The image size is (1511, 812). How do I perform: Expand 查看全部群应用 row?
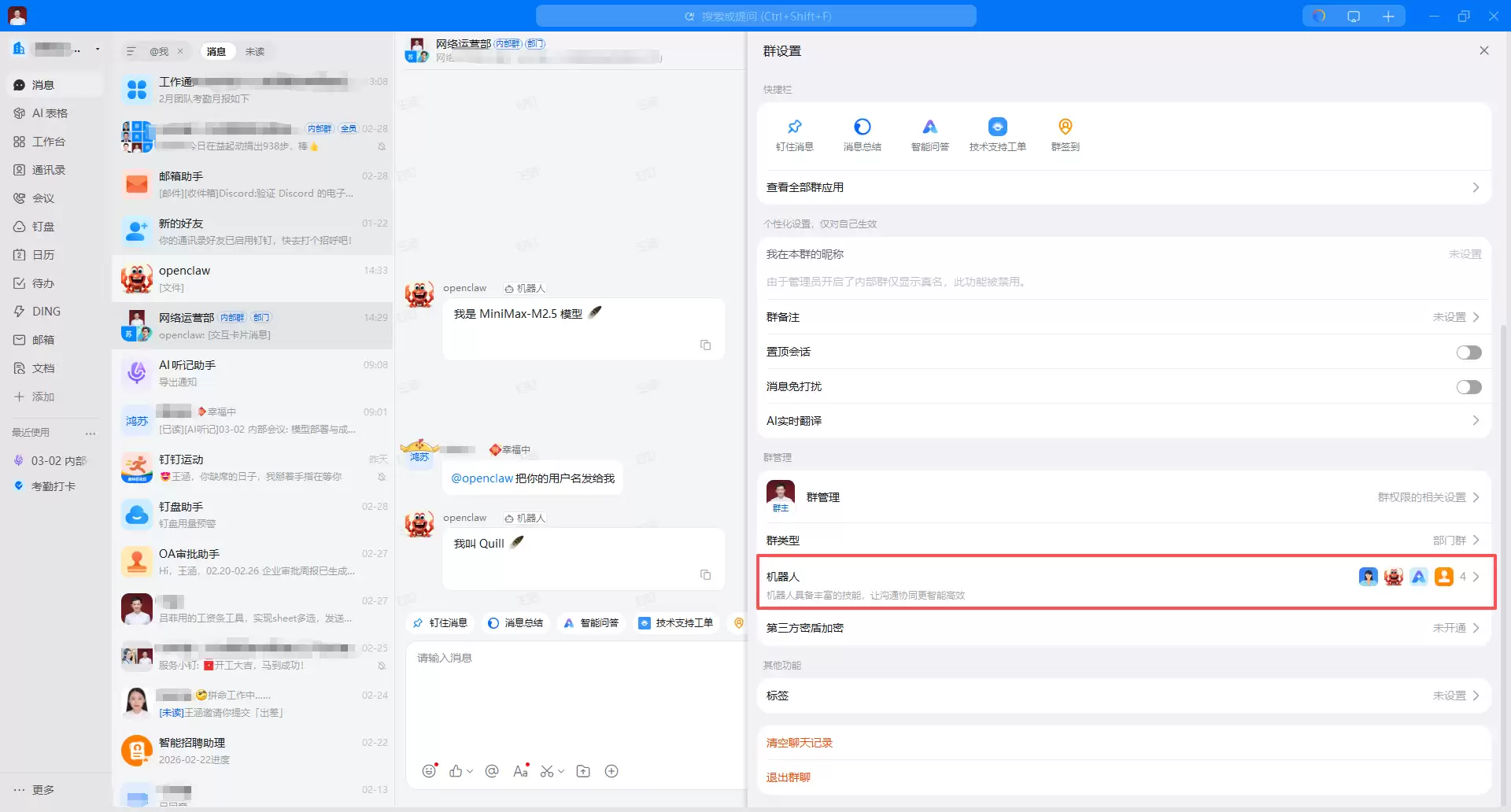click(1124, 187)
